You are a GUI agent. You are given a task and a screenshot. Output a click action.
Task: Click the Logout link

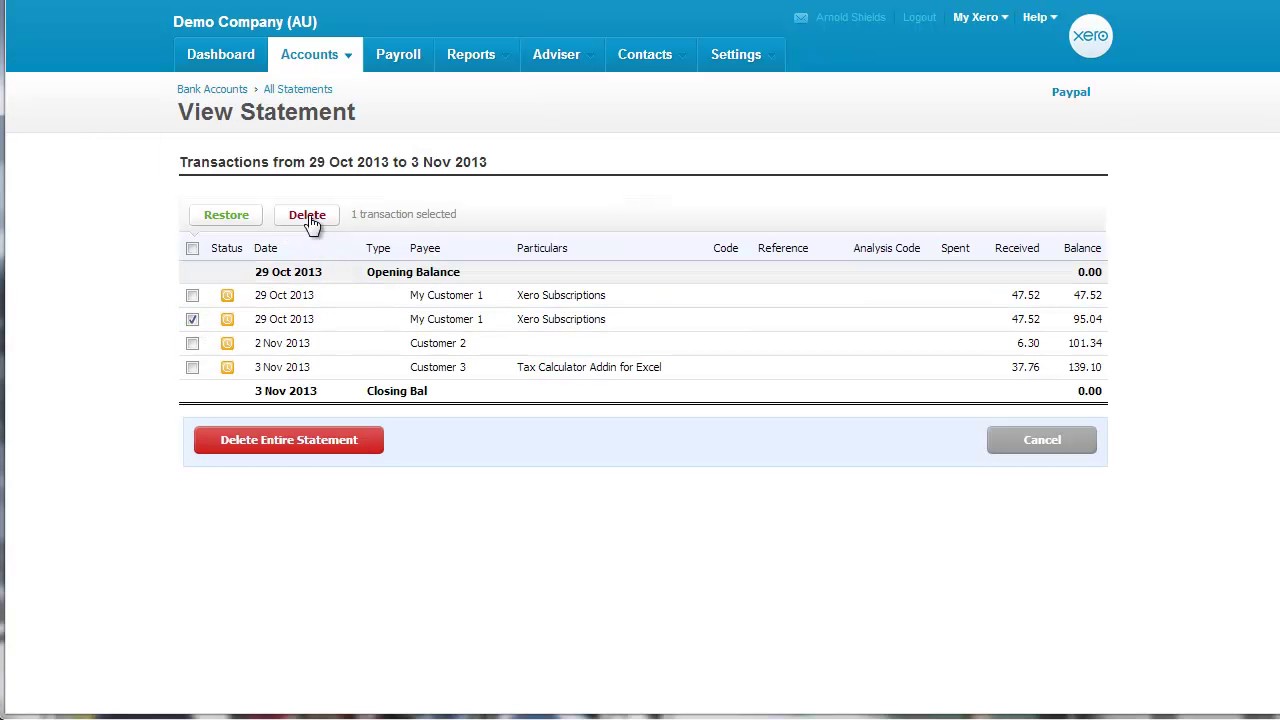click(x=919, y=17)
